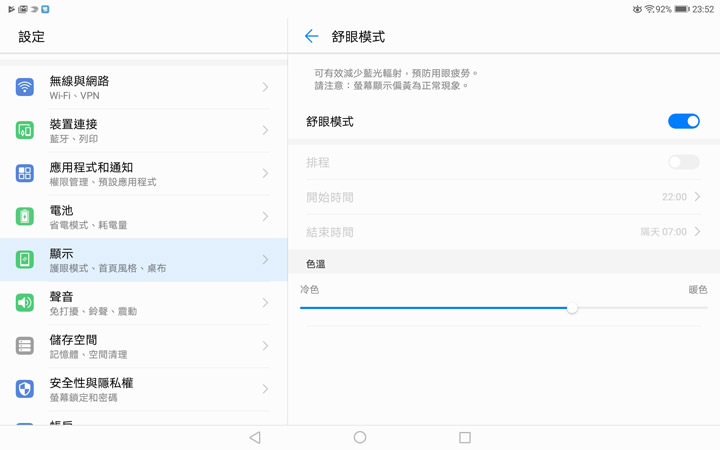Tap the 設定 header title
This screenshot has width=720, height=450.
32,36
